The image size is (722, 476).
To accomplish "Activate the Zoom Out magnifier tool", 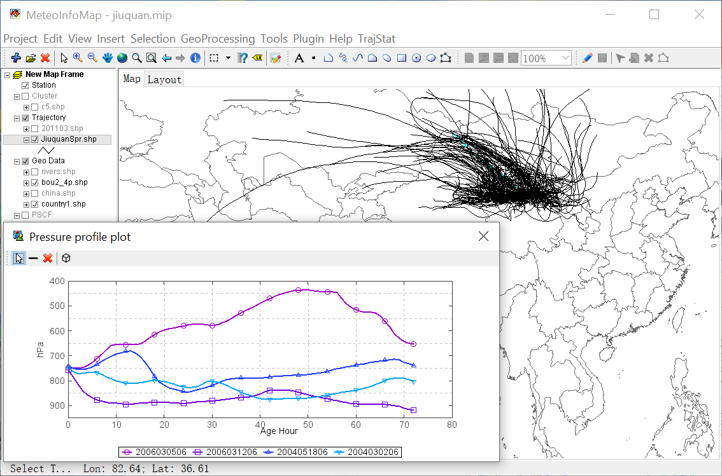I will click(x=93, y=58).
